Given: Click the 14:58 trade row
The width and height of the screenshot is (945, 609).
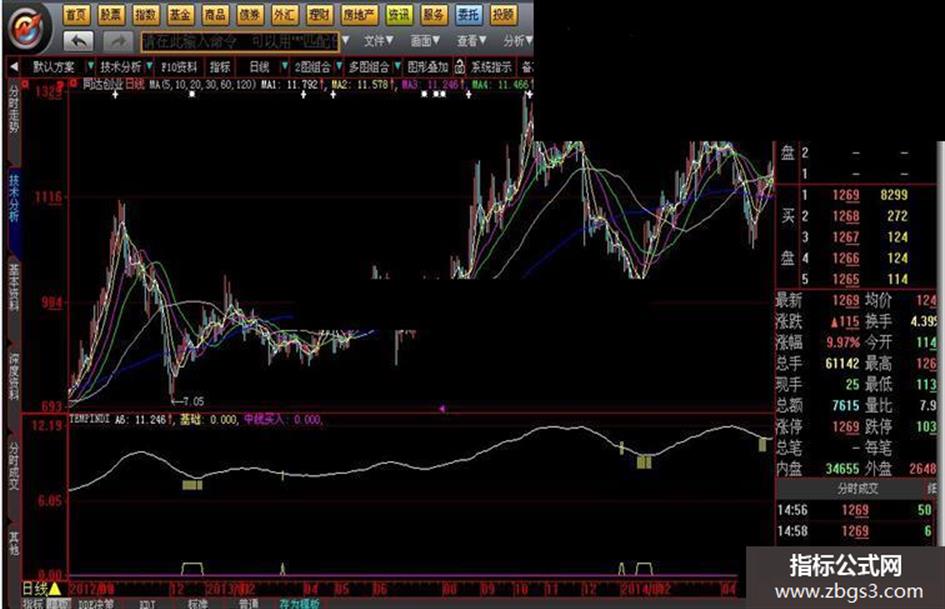Looking at the screenshot, I should pyautogui.click(x=856, y=531).
